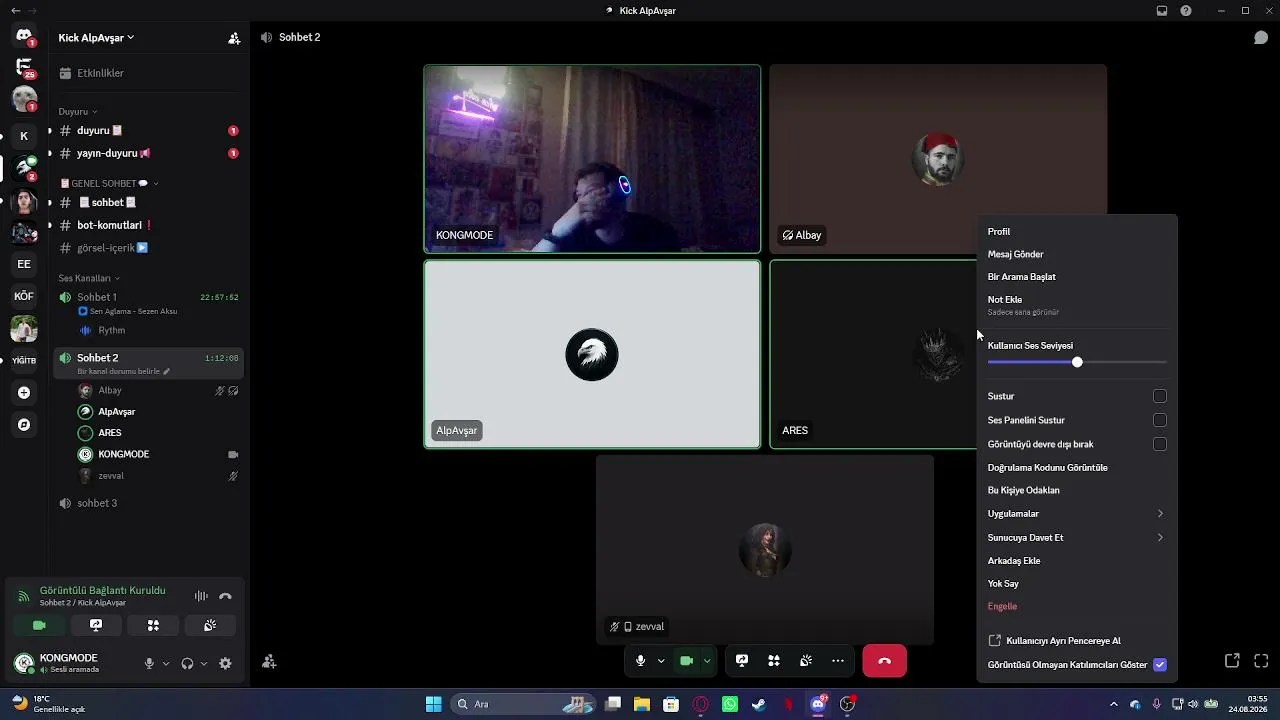Open the discover servers compass icon

24,425
